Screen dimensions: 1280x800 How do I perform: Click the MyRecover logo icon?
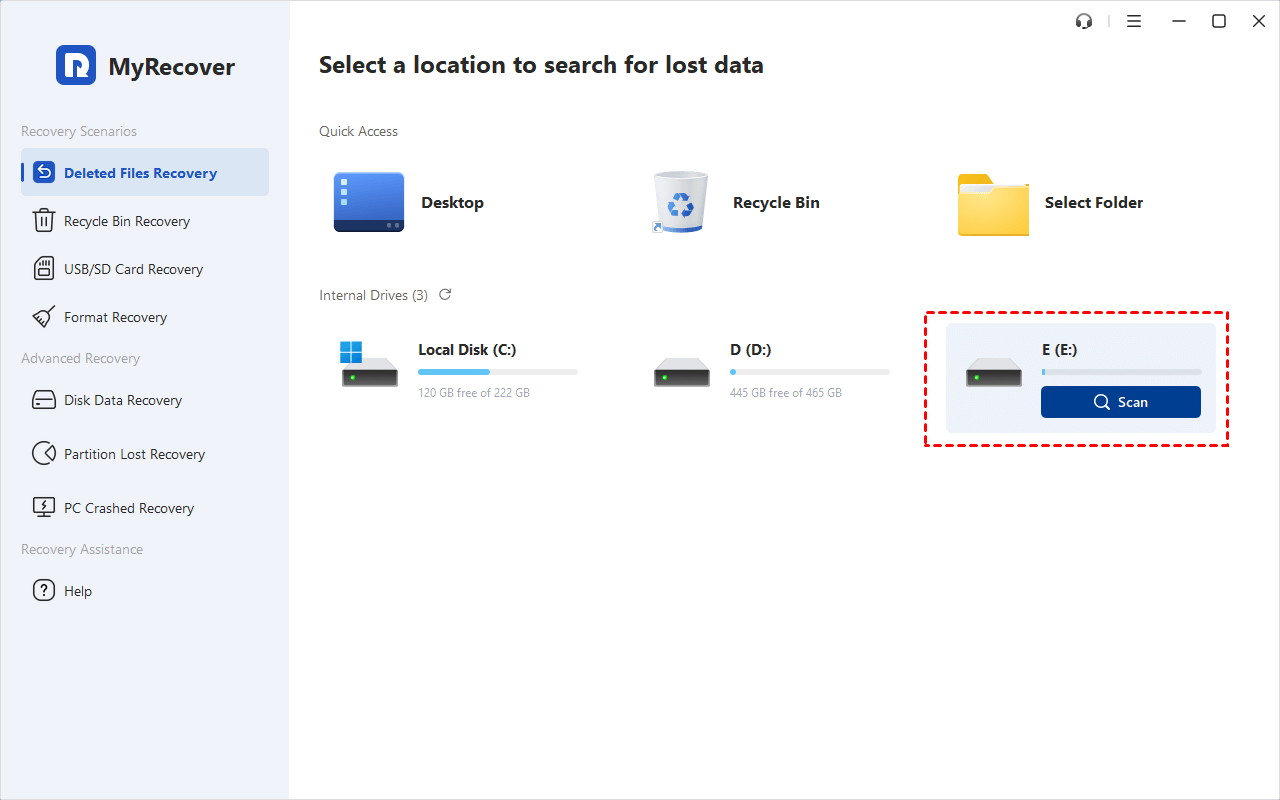[76, 65]
